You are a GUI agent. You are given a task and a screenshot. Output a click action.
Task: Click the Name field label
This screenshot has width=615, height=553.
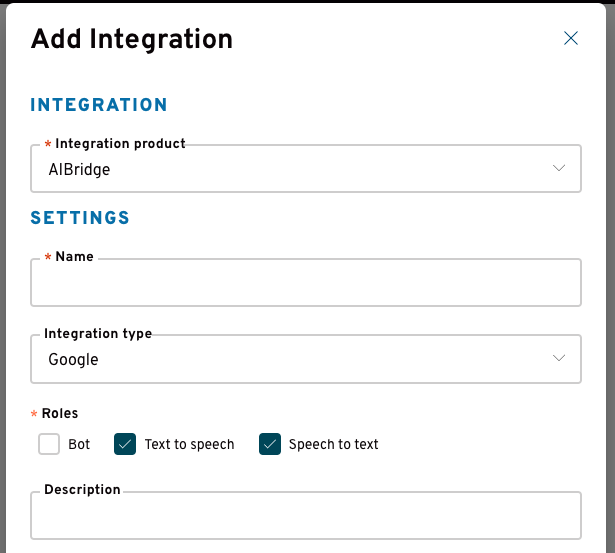[75, 256]
